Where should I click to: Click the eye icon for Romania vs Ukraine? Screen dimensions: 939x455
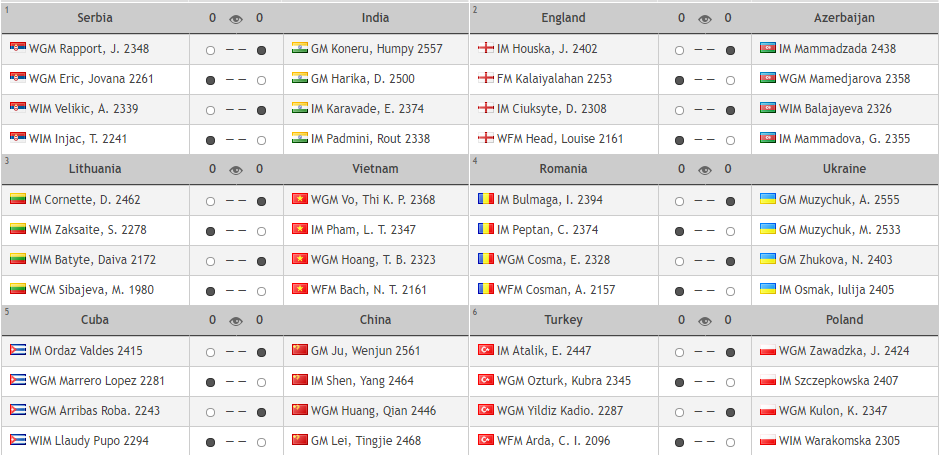(x=704, y=169)
